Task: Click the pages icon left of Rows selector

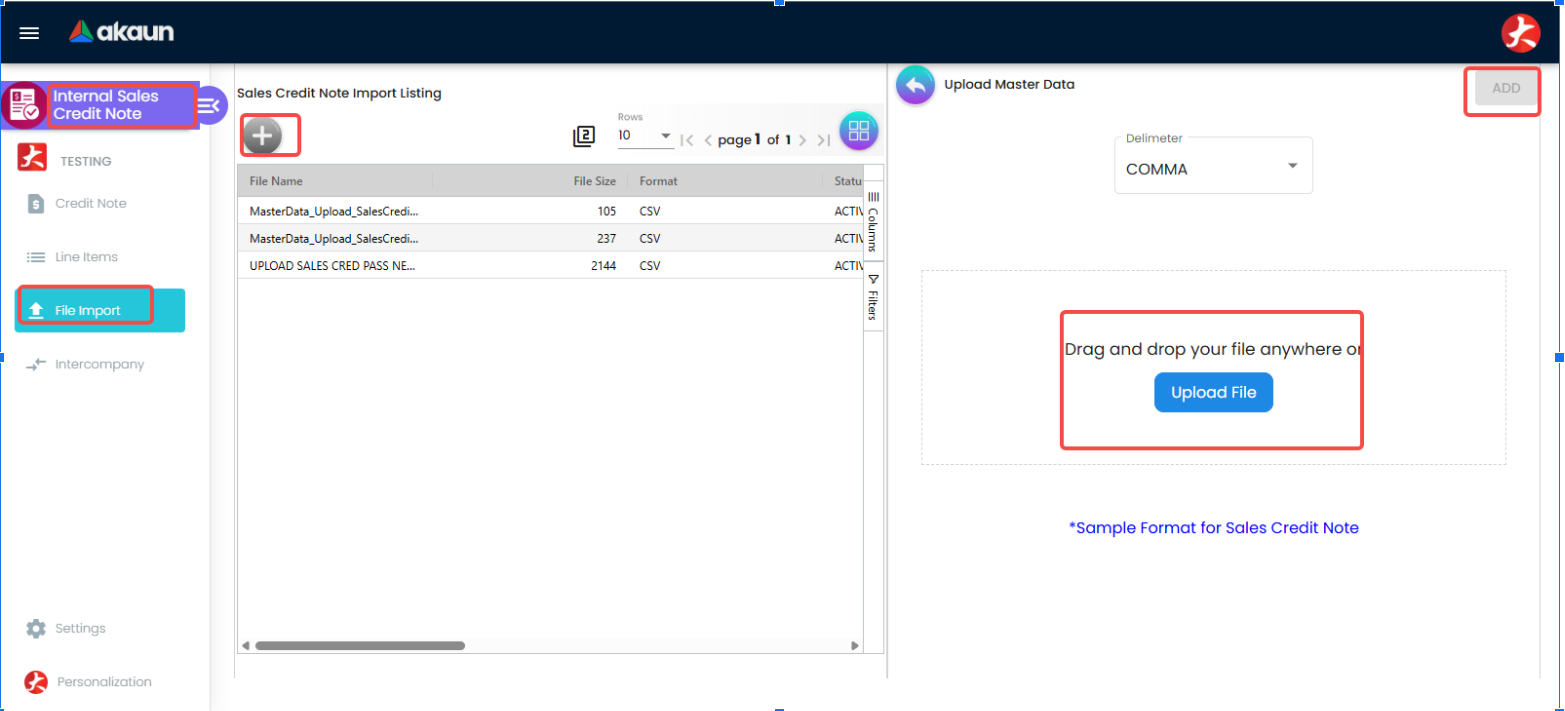Action: click(x=584, y=135)
